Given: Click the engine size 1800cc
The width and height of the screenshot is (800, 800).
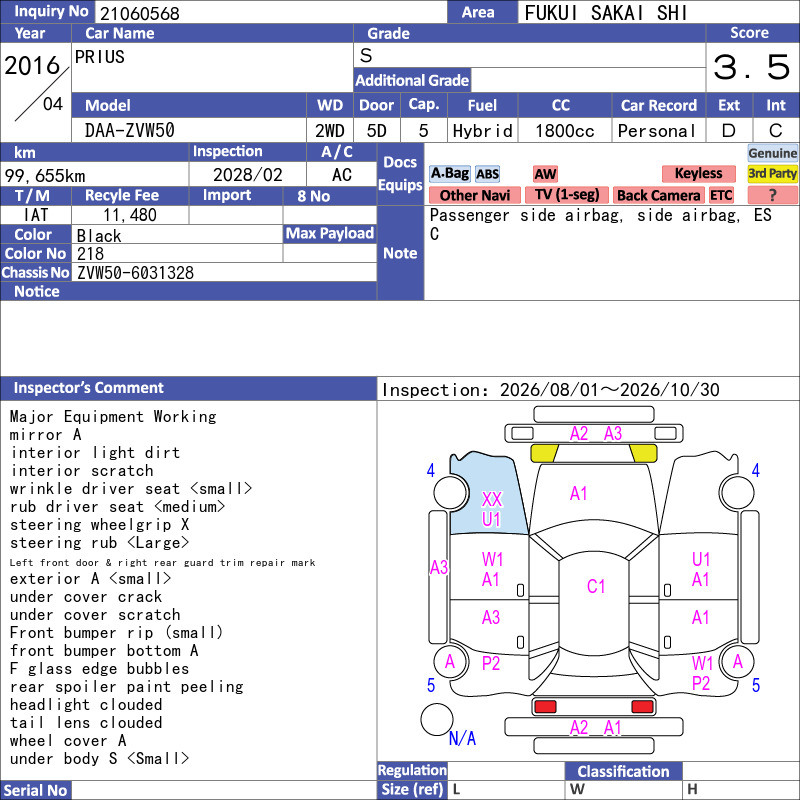Looking at the screenshot, I should point(564,131).
